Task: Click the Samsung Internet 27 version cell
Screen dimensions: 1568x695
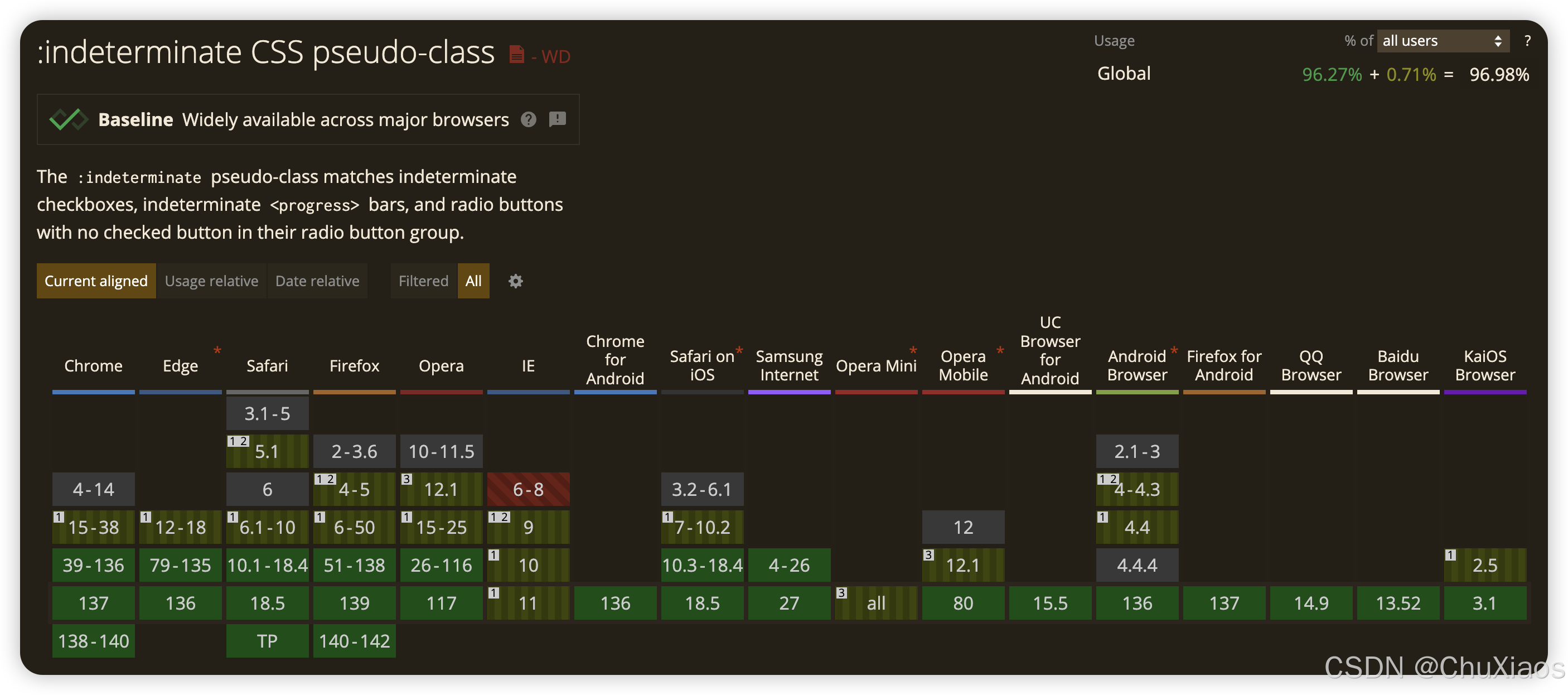Action: [789, 603]
